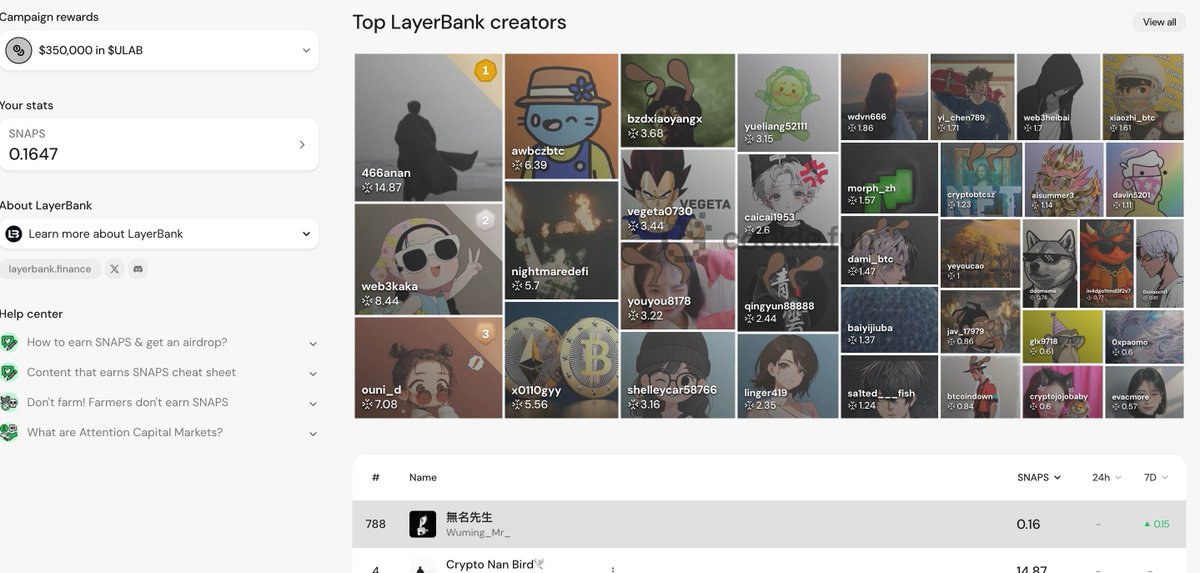Click the LayerBank logo icon beside Learn more
This screenshot has width=1200, height=573.
(x=14, y=234)
